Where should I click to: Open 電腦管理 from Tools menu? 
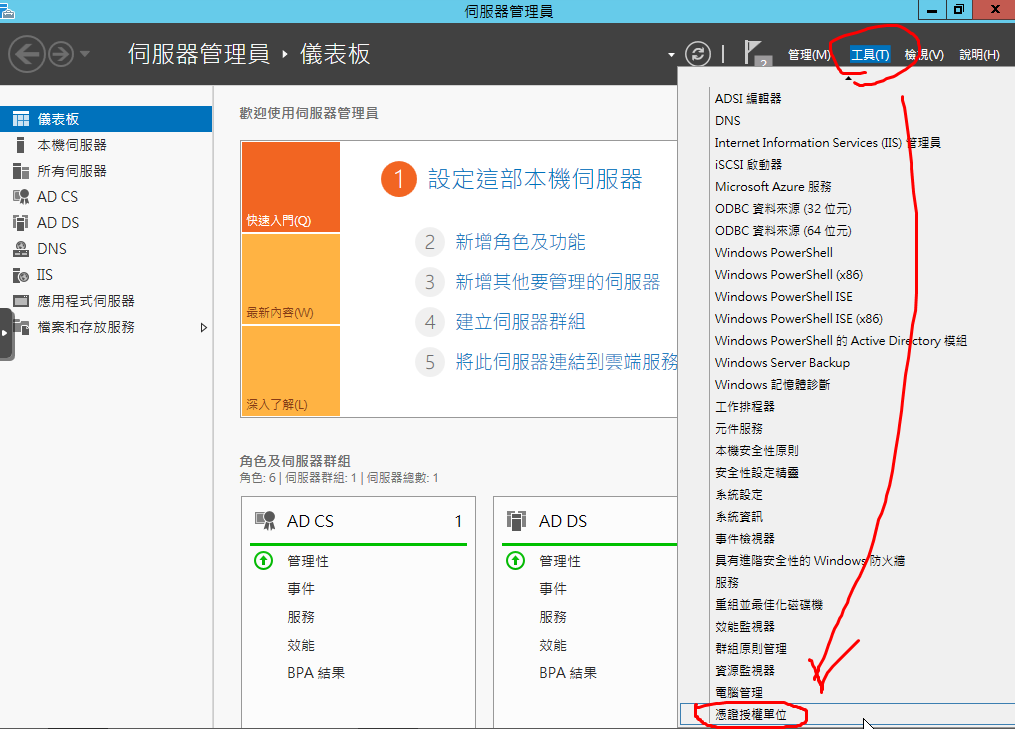739,693
